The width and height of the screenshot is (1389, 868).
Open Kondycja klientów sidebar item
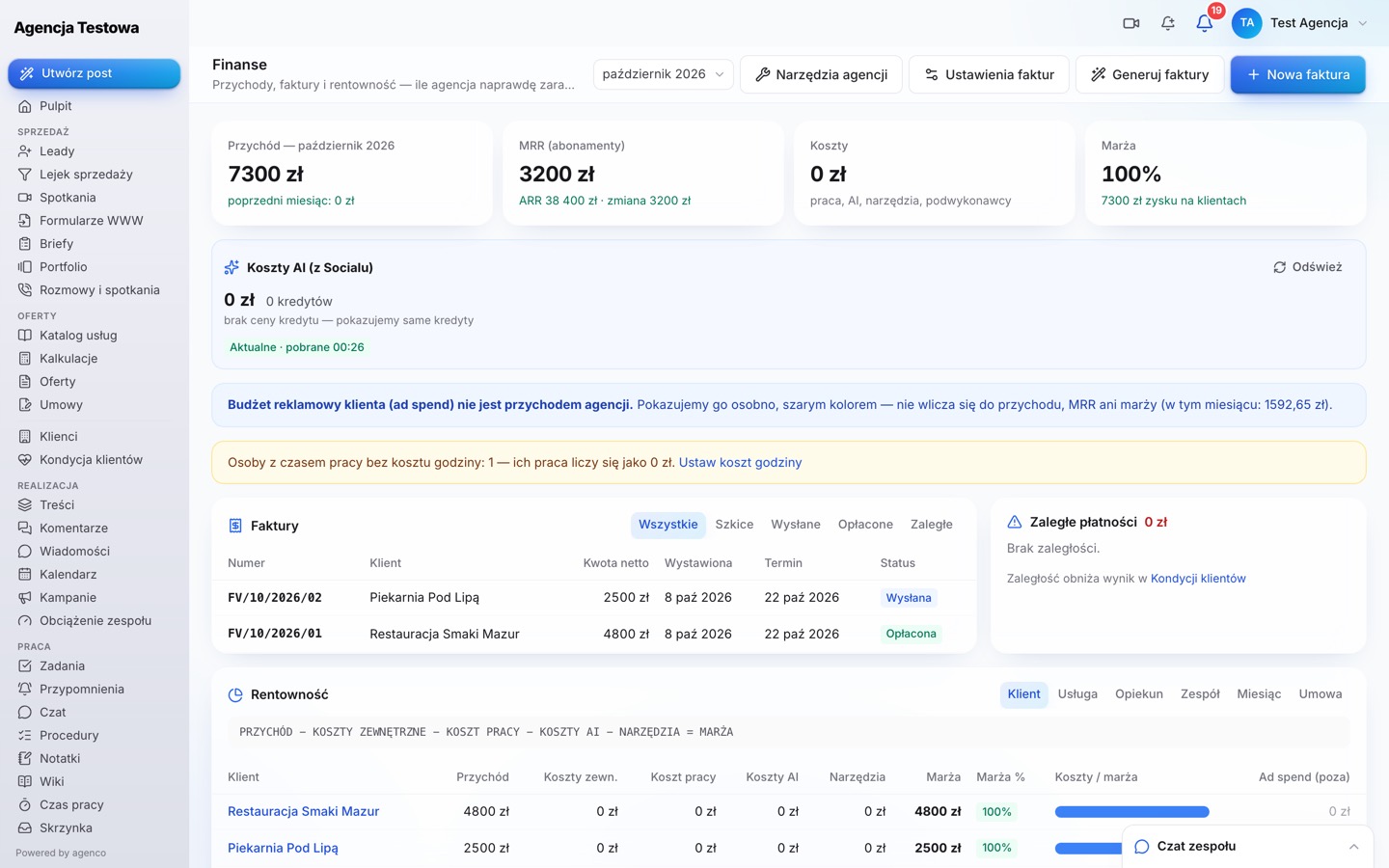point(95,460)
